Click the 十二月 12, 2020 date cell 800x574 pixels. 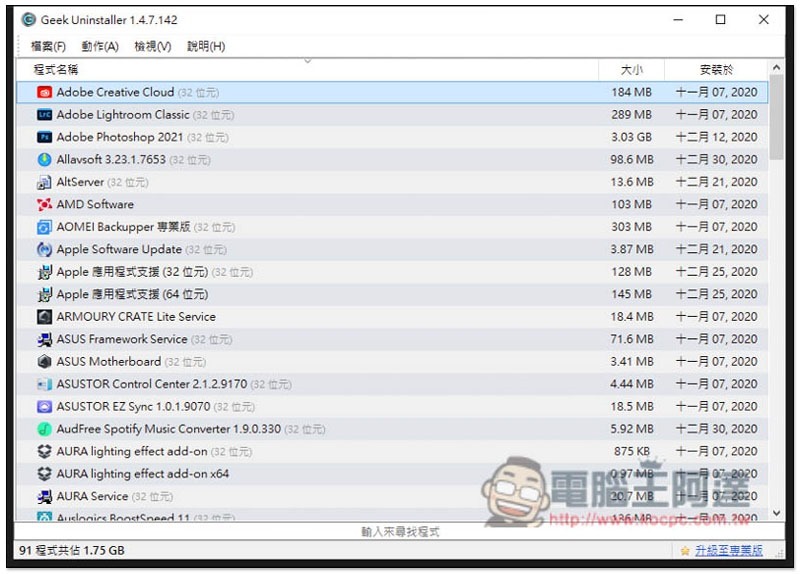716,137
